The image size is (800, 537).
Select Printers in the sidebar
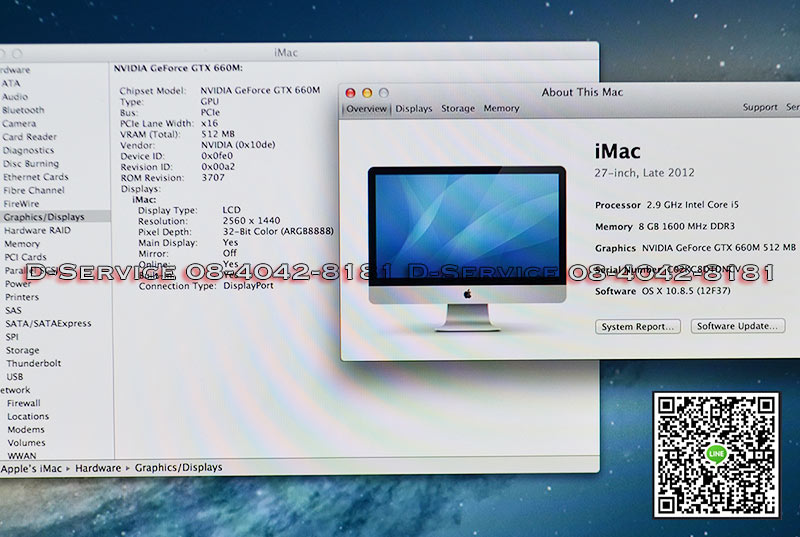22,297
